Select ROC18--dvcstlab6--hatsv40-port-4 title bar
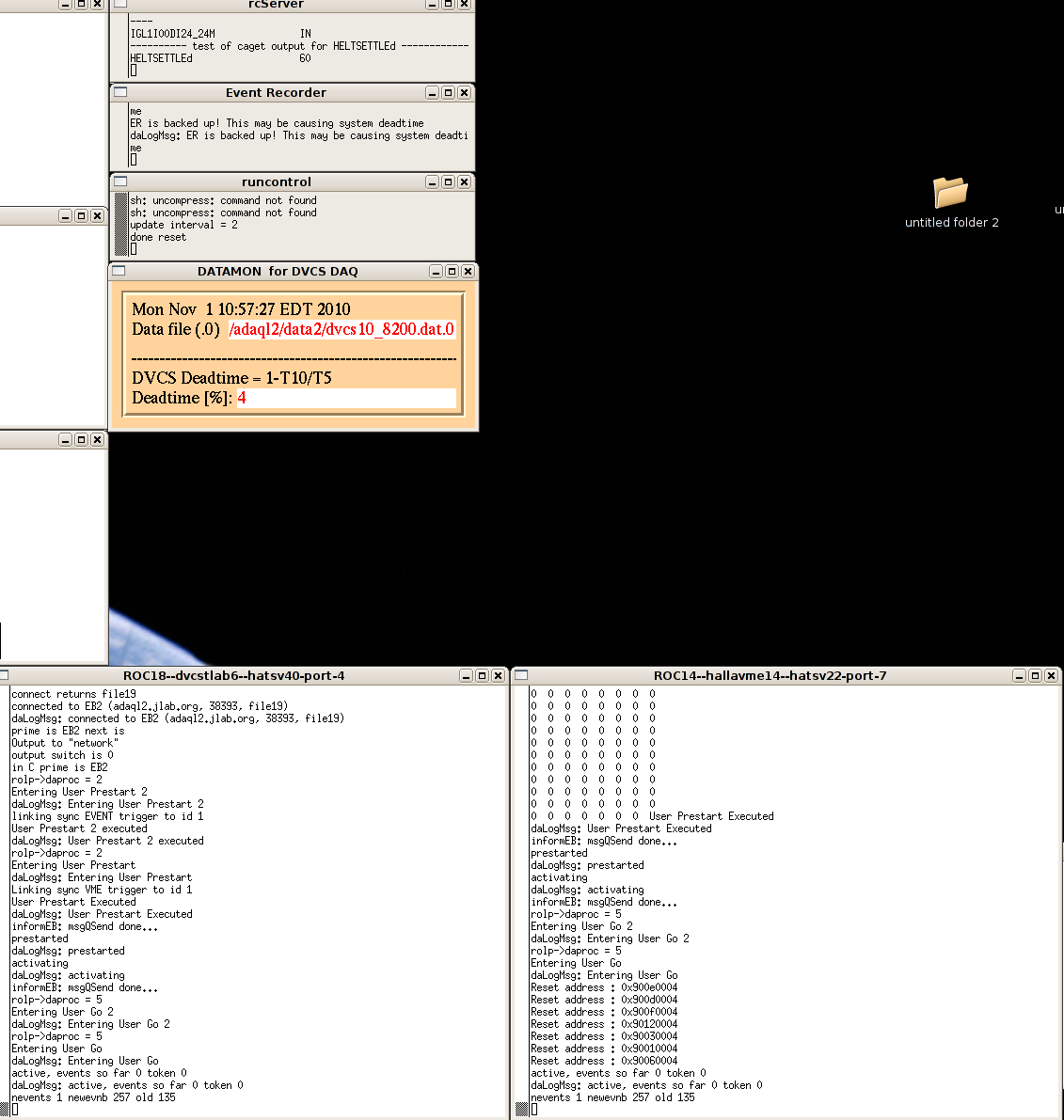 (233, 676)
